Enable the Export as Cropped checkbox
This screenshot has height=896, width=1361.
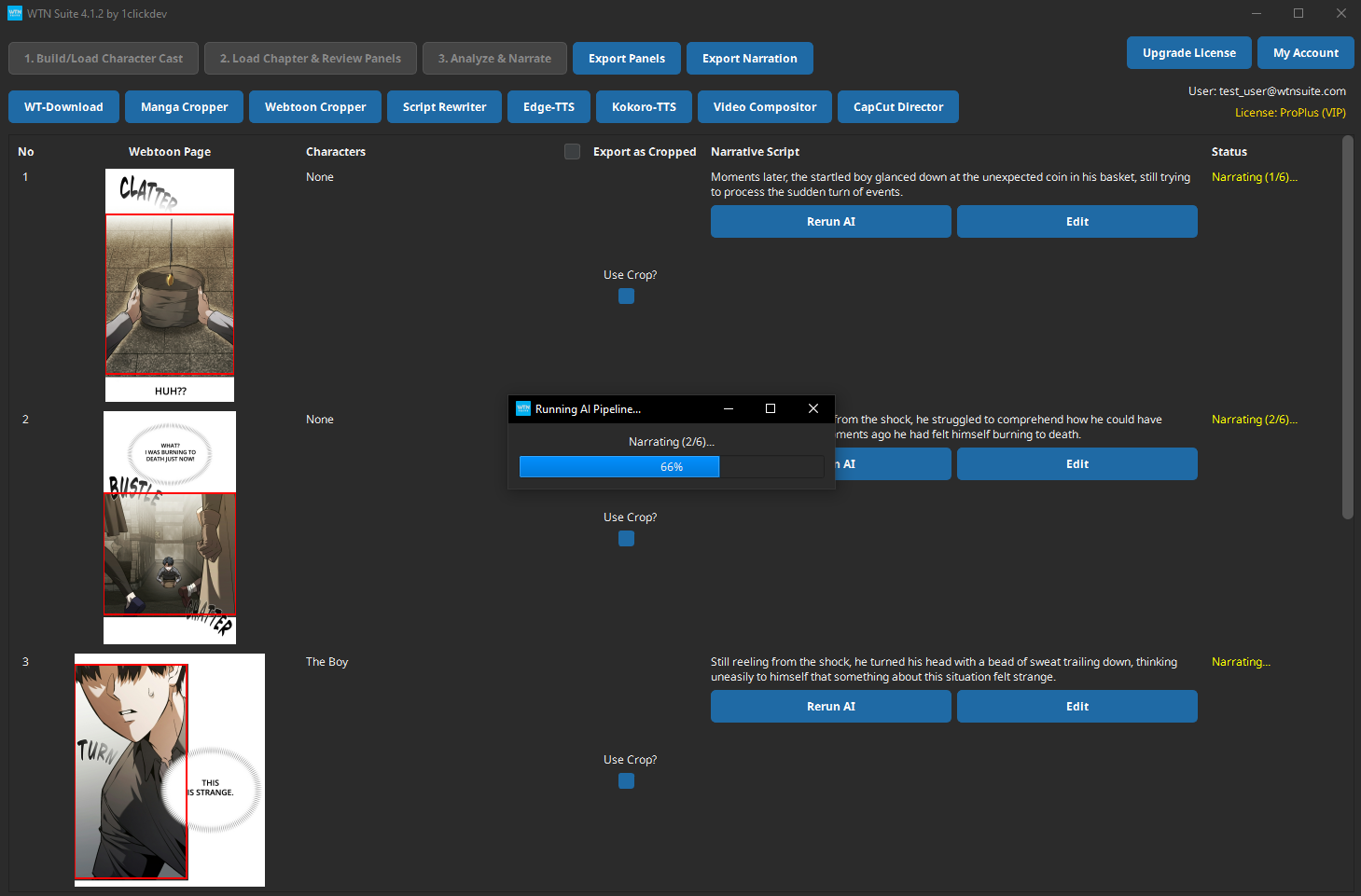tap(572, 151)
